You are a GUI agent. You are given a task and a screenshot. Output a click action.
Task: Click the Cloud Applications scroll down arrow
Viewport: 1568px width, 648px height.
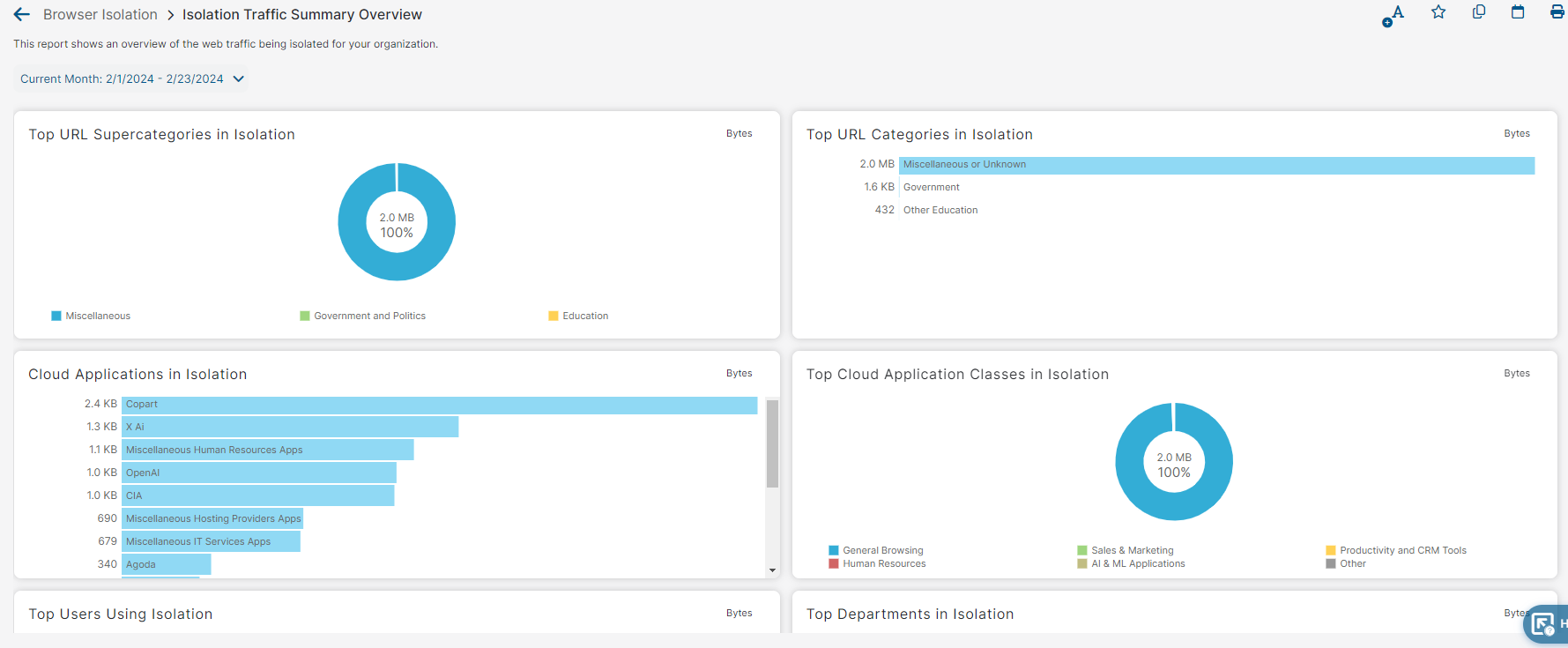pyautogui.click(x=772, y=570)
